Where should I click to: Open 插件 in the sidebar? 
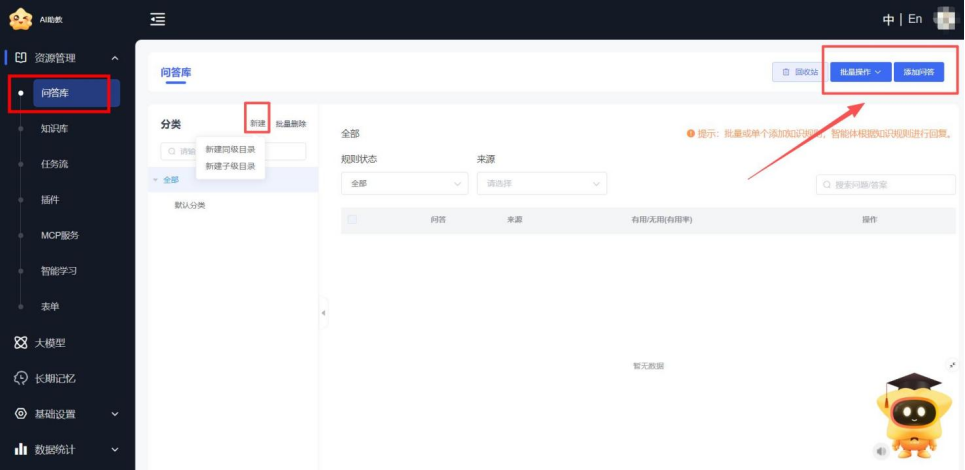pos(50,200)
